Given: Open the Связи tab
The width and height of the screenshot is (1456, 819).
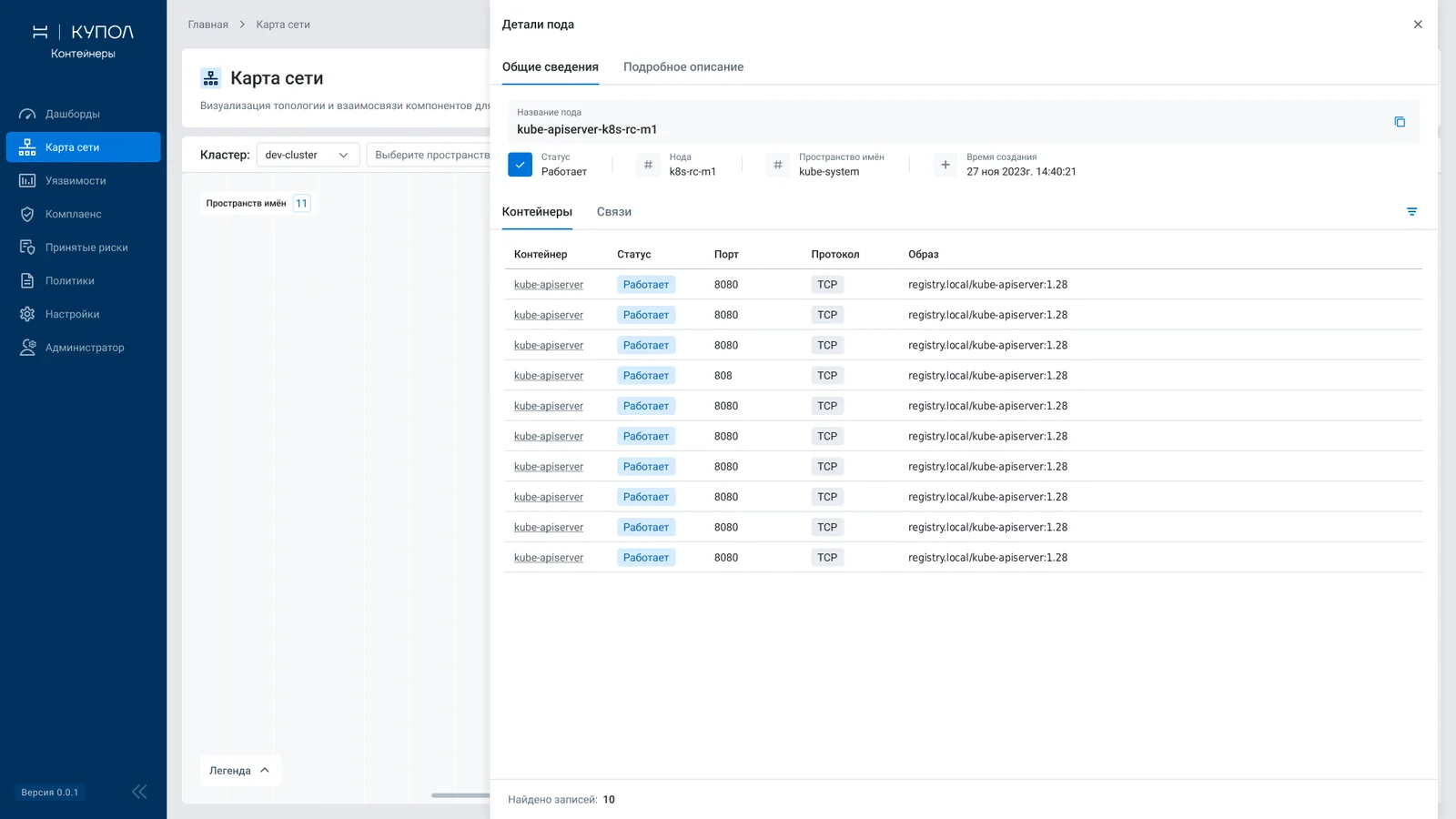Looking at the screenshot, I should [x=614, y=212].
